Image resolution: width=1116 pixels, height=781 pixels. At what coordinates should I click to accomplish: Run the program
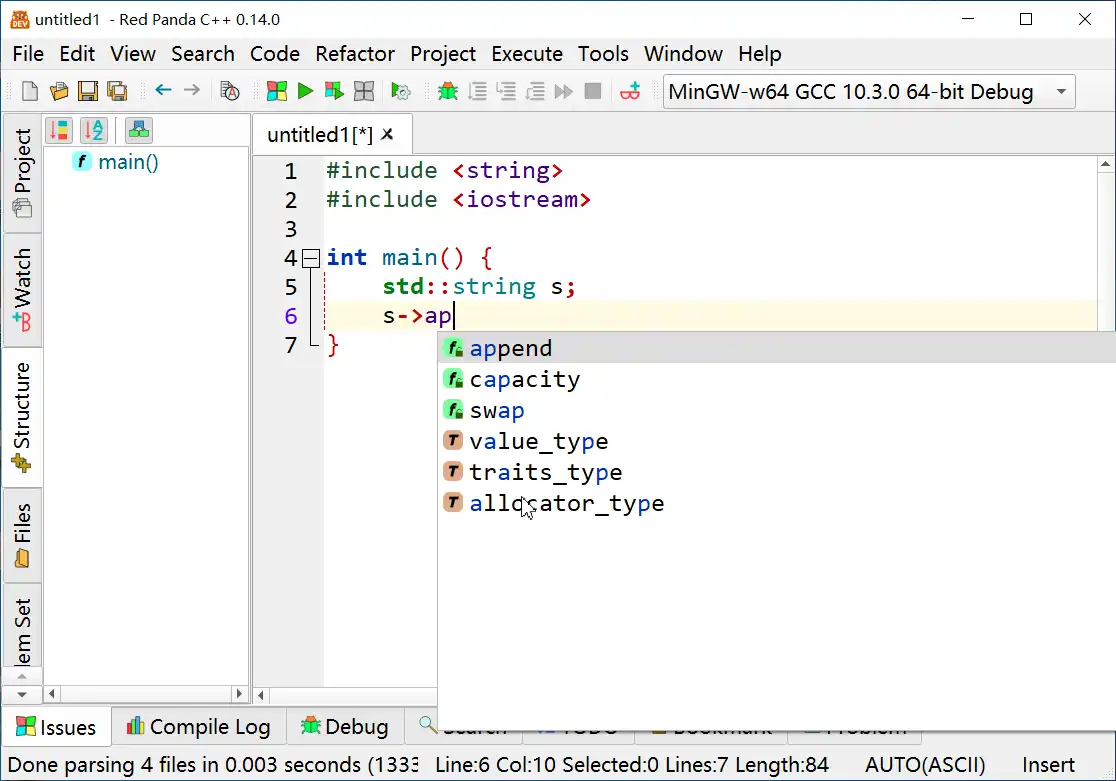[305, 90]
